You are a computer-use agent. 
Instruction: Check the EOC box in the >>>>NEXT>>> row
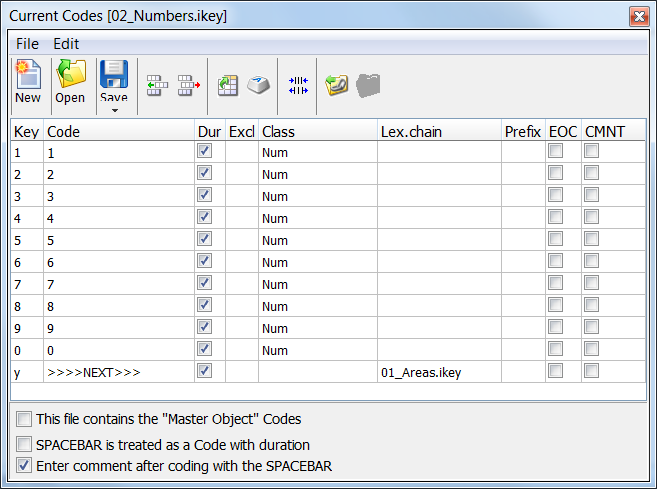click(x=555, y=371)
